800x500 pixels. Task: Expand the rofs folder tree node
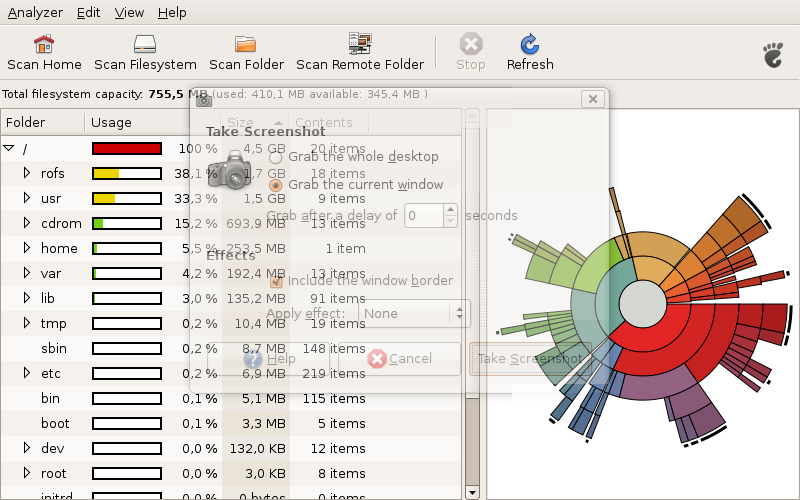point(27,173)
